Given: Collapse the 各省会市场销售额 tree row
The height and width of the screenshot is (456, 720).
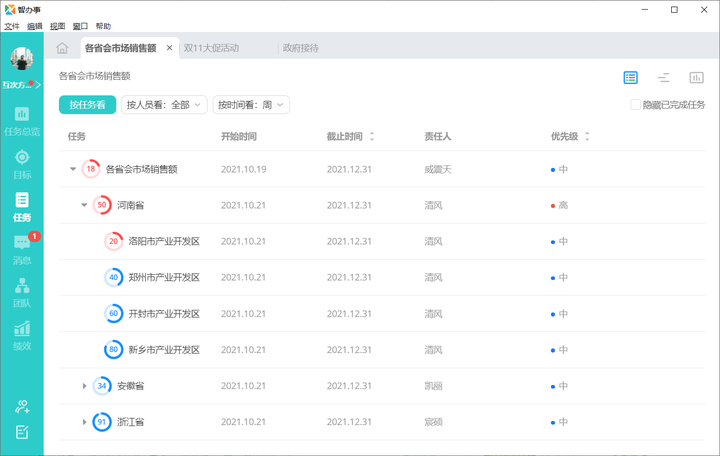Looking at the screenshot, I should (x=73, y=169).
